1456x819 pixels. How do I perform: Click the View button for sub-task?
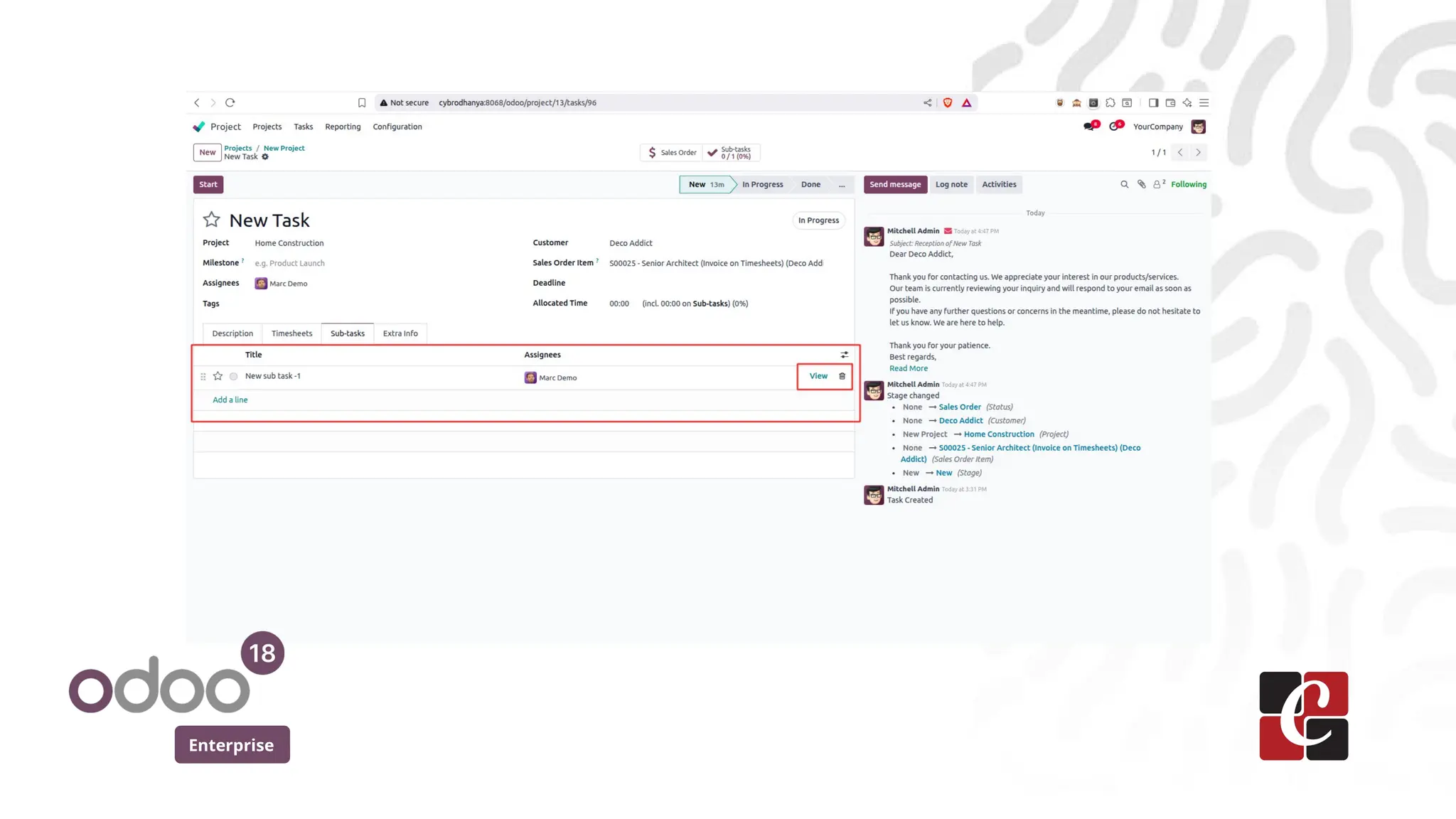click(818, 376)
